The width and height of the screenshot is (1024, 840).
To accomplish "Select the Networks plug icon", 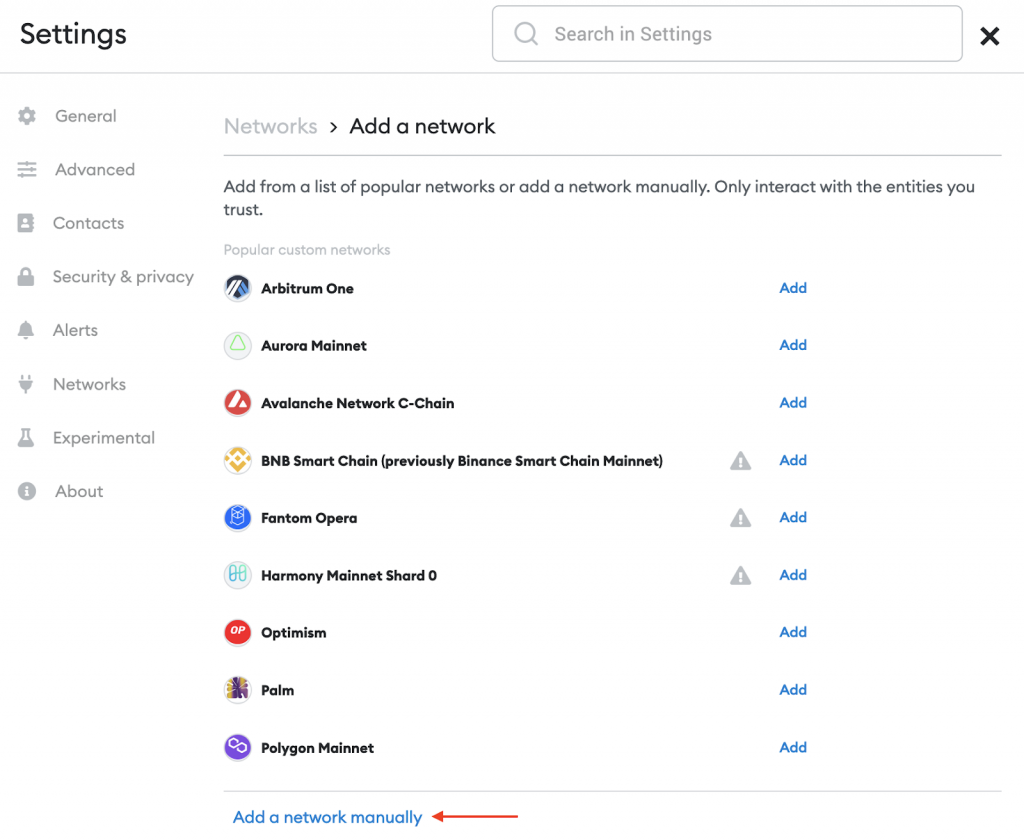I will pyautogui.click(x=27, y=384).
